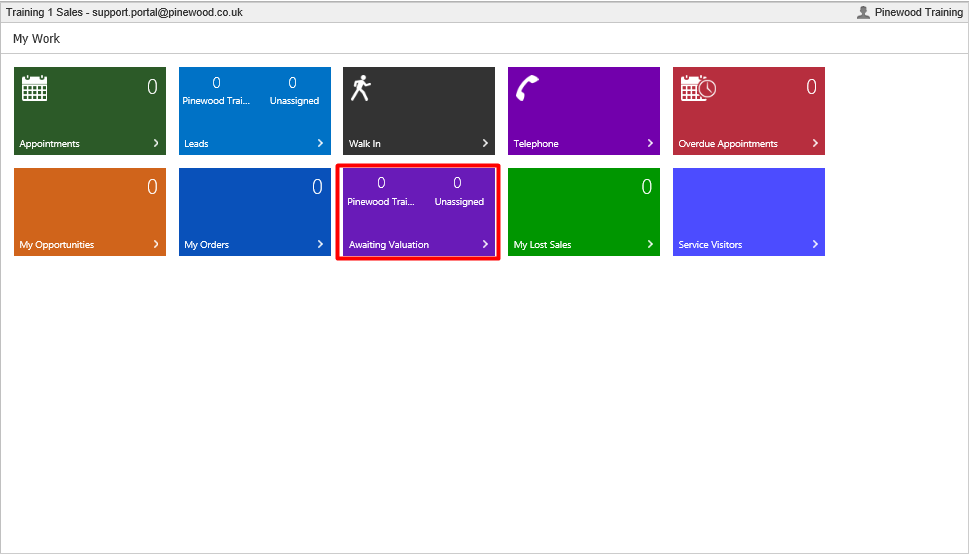Click the 0 count on Overdue Appointments tile
Screen dimensions: 969x554
(x=811, y=87)
